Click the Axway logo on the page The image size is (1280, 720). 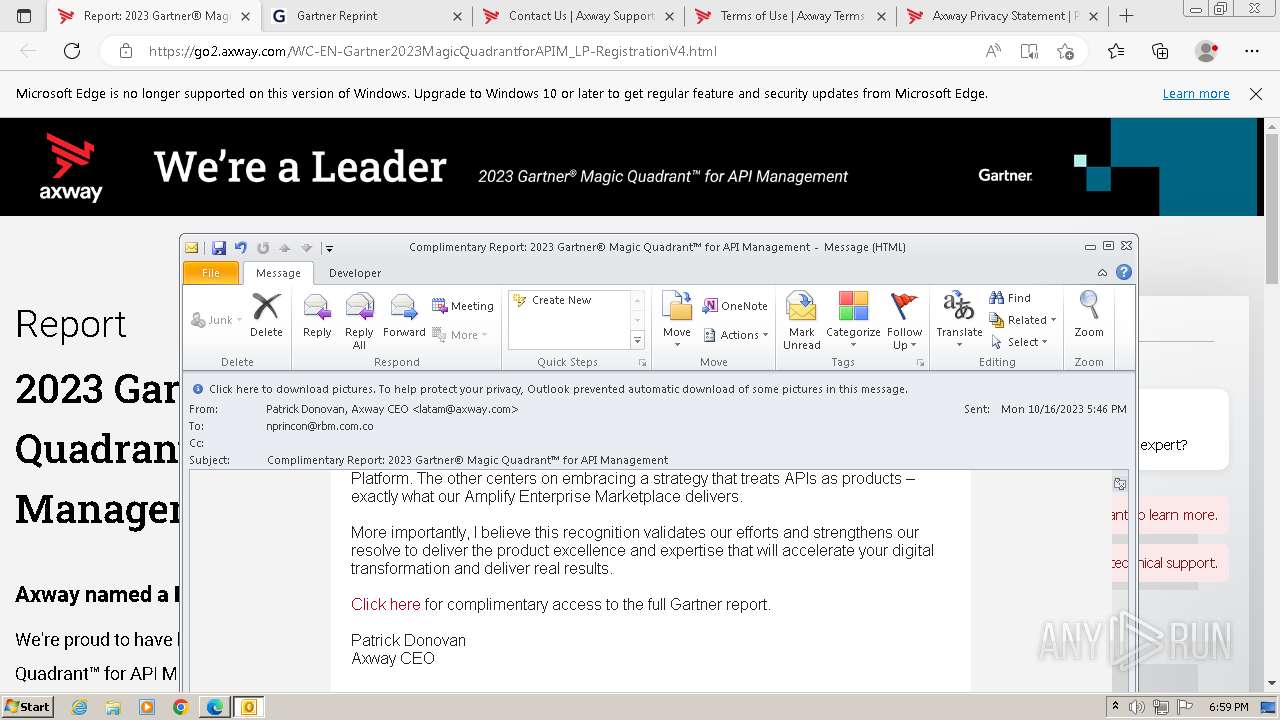point(70,167)
